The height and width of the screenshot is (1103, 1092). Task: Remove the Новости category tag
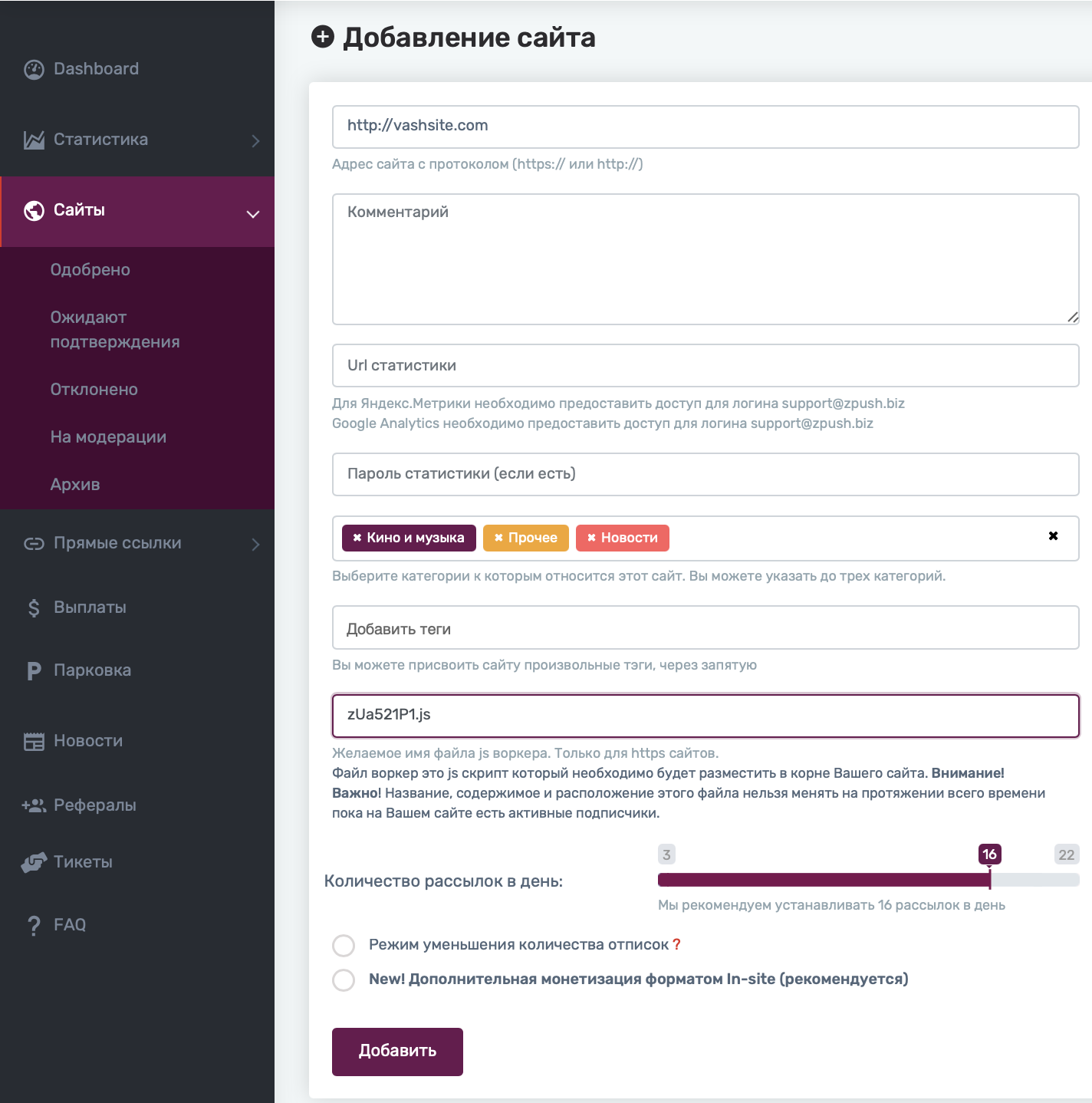pyautogui.click(x=591, y=538)
